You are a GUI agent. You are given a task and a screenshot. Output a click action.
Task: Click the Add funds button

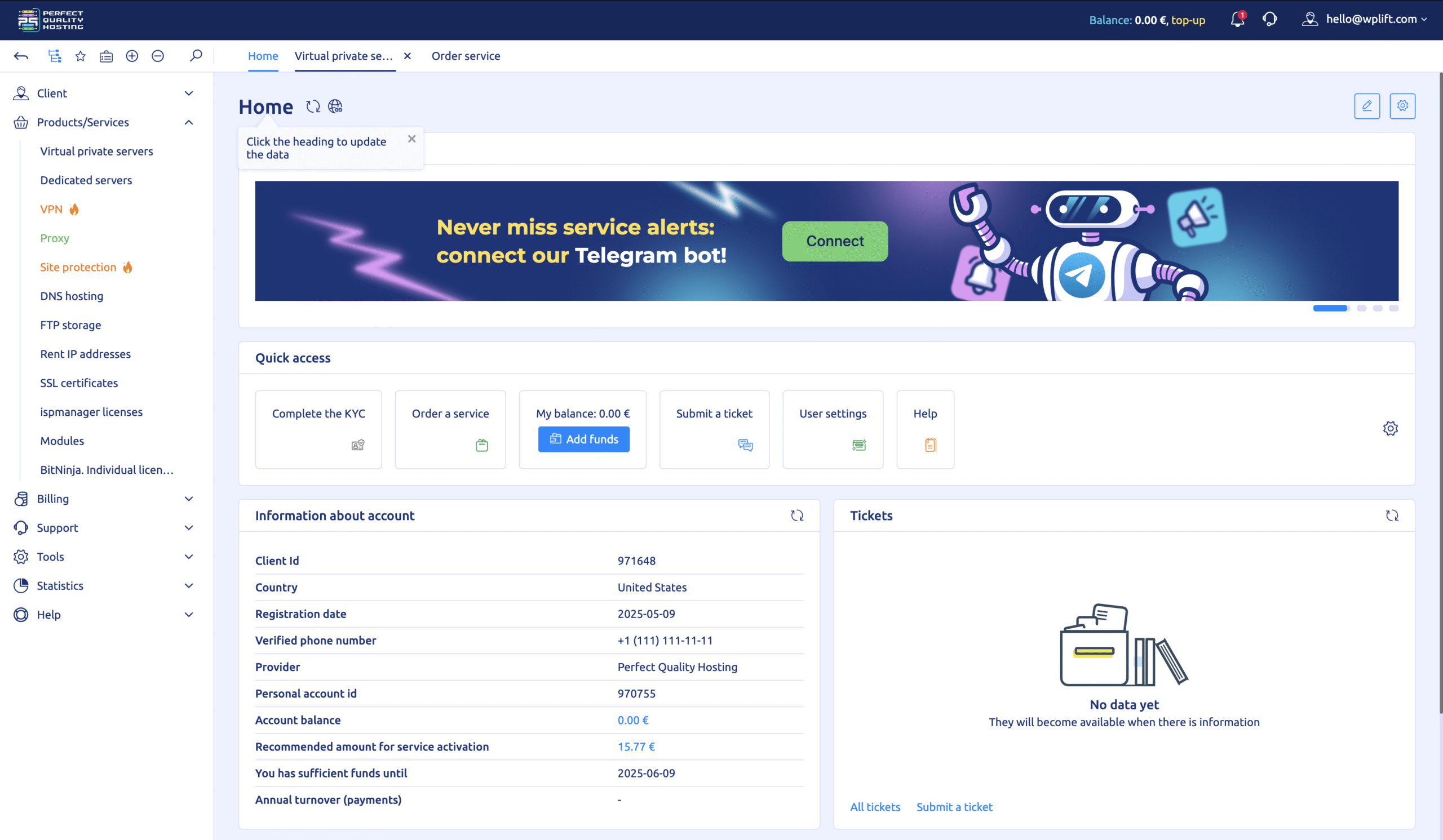tap(583, 439)
